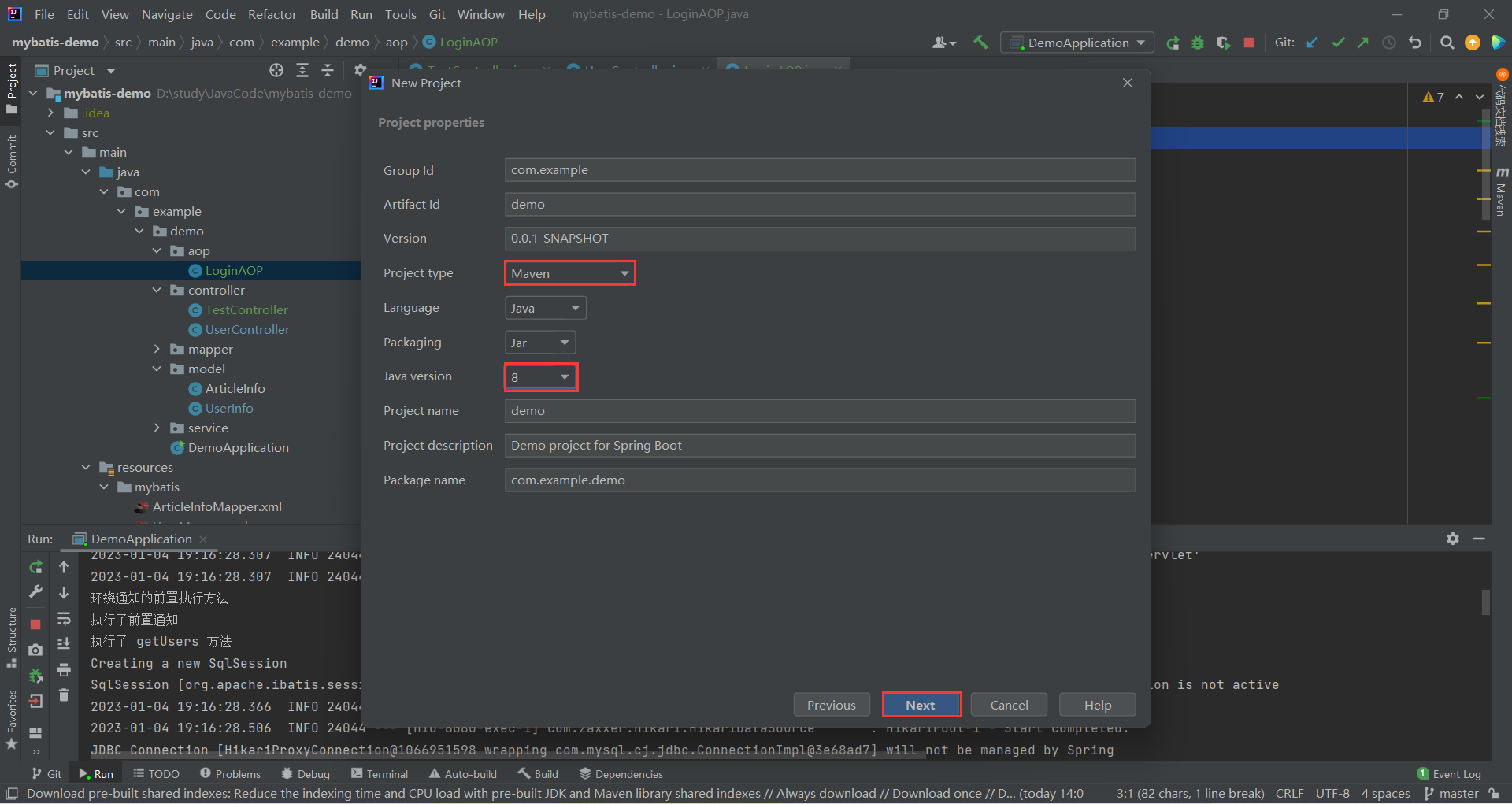Click Previous in New Project dialog
The width and height of the screenshot is (1512, 804).
click(832, 705)
